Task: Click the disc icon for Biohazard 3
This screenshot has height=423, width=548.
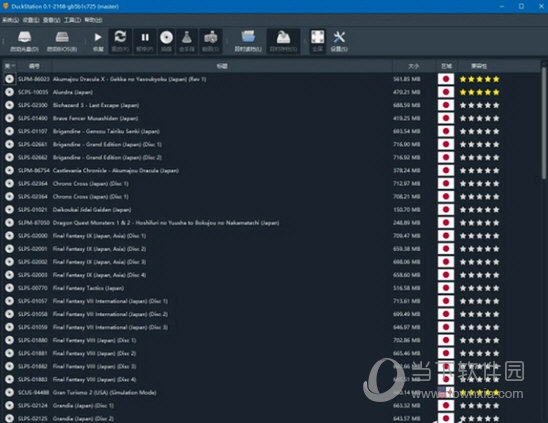Action: coord(9,105)
